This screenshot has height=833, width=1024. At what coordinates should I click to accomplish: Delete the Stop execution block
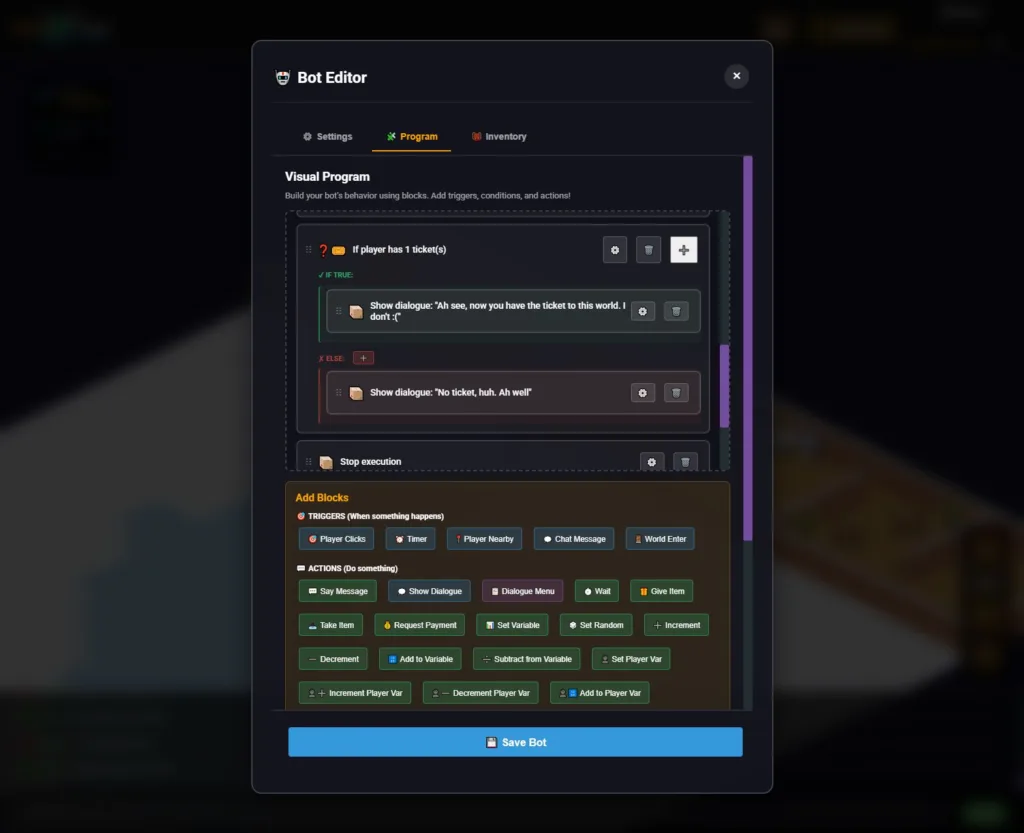pos(685,462)
